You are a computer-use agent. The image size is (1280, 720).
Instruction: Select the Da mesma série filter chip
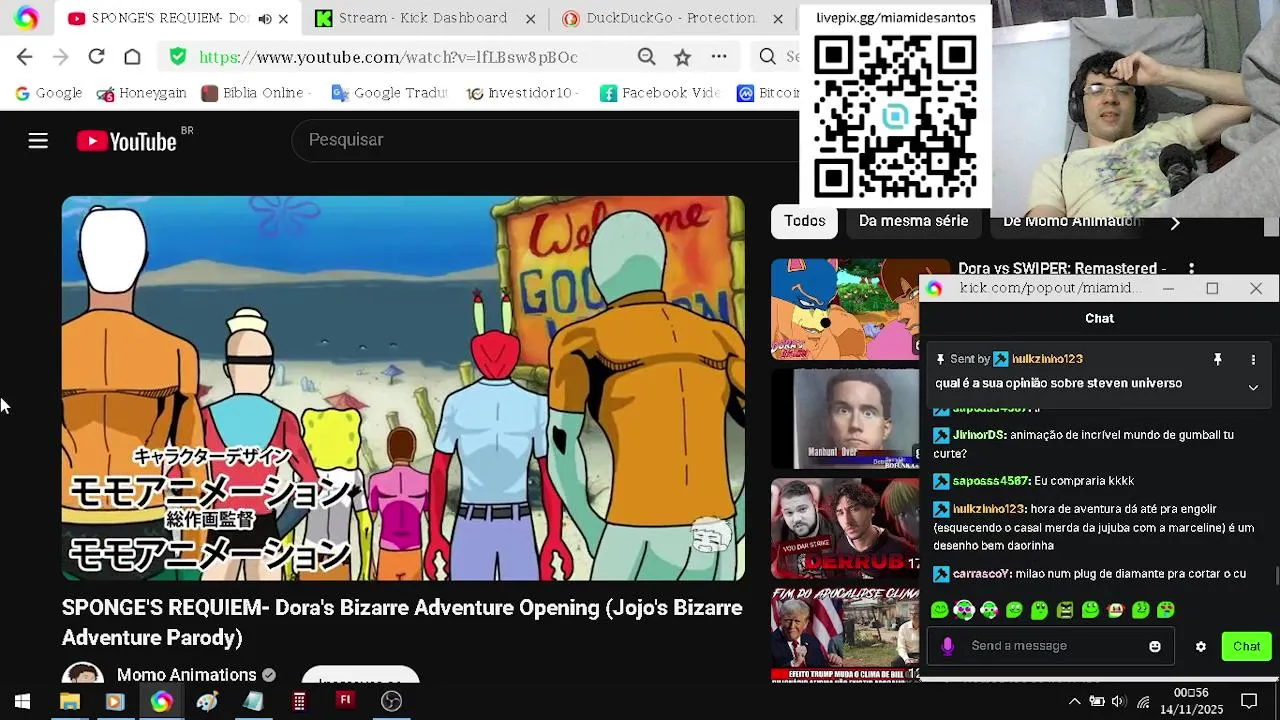(x=913, y=221)
